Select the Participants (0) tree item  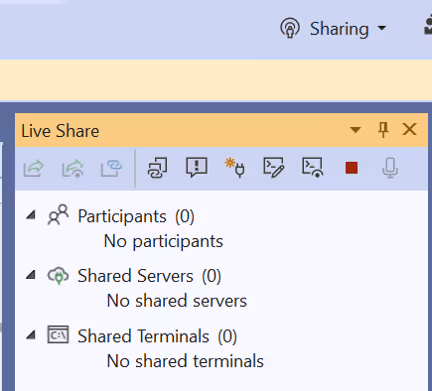[136, 216]
